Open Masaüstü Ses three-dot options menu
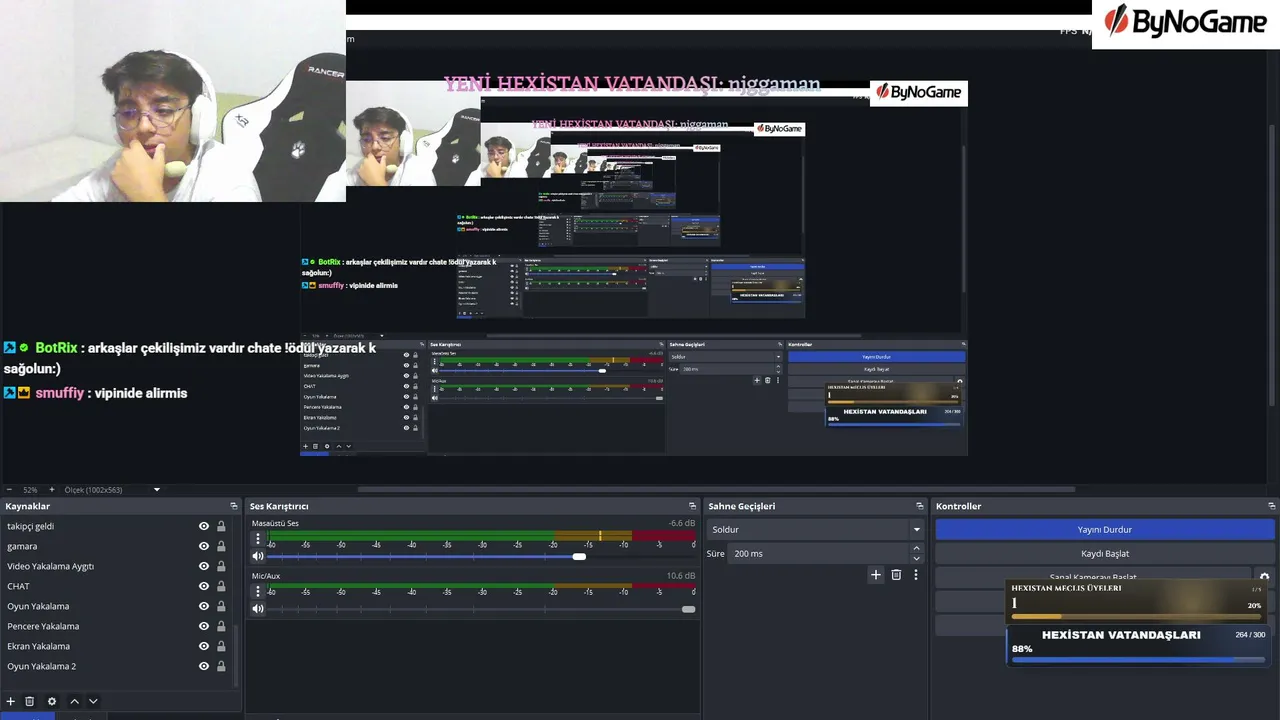 tap(258, 537)
